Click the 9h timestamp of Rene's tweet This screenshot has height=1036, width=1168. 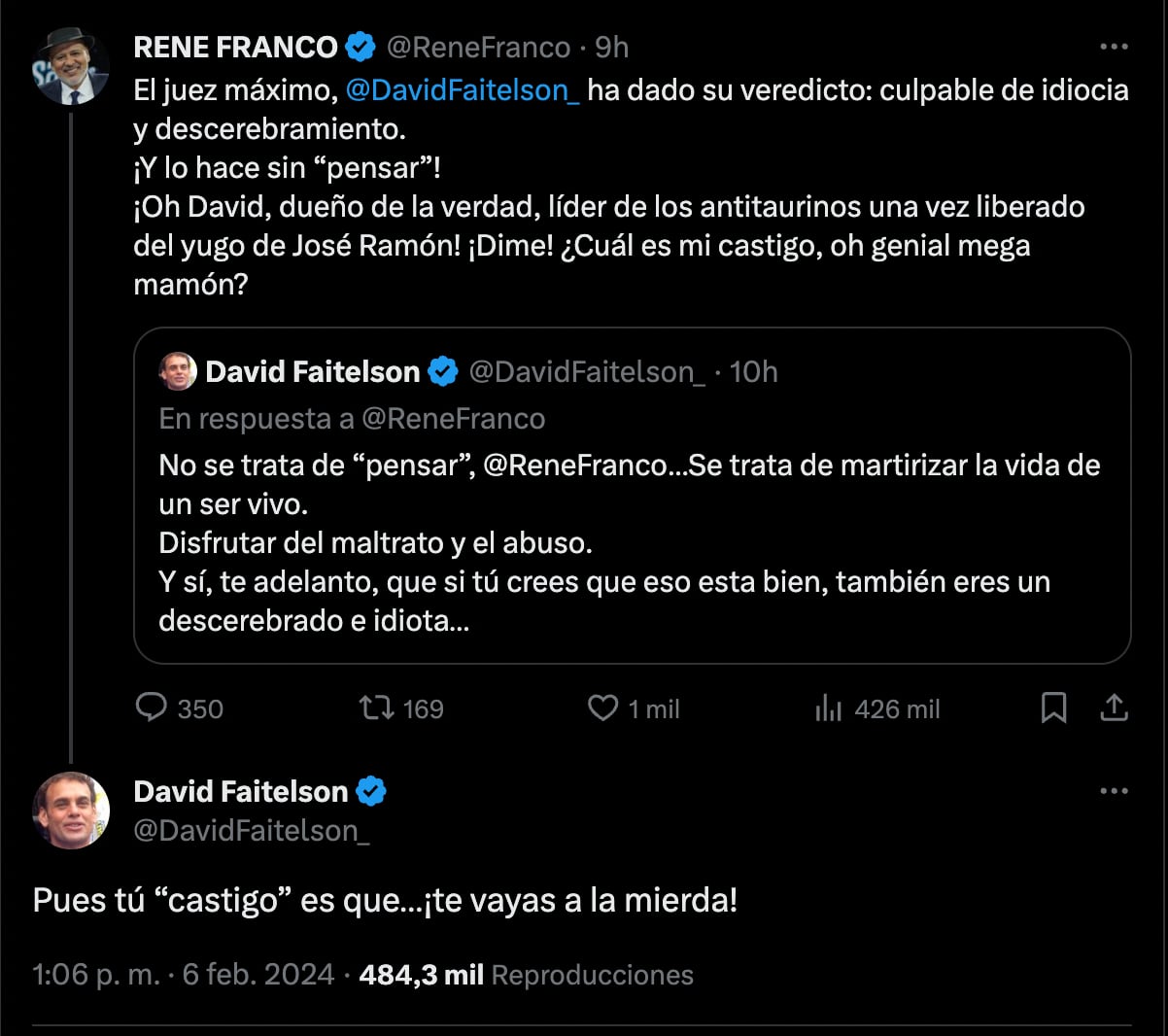tap(612, 47)
